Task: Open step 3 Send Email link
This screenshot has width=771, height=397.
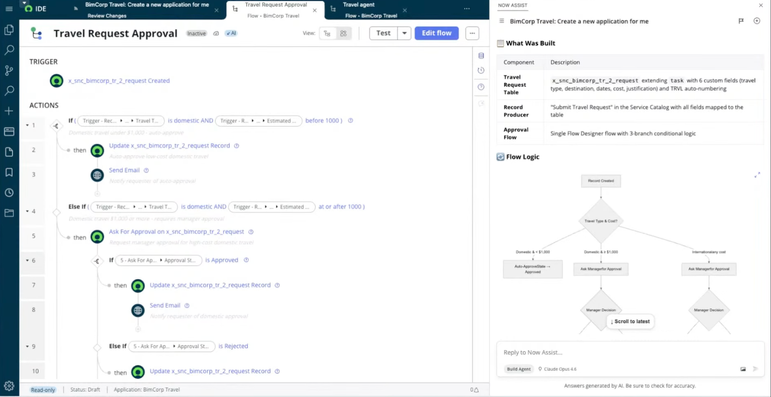Action: (x=124, y=170)
